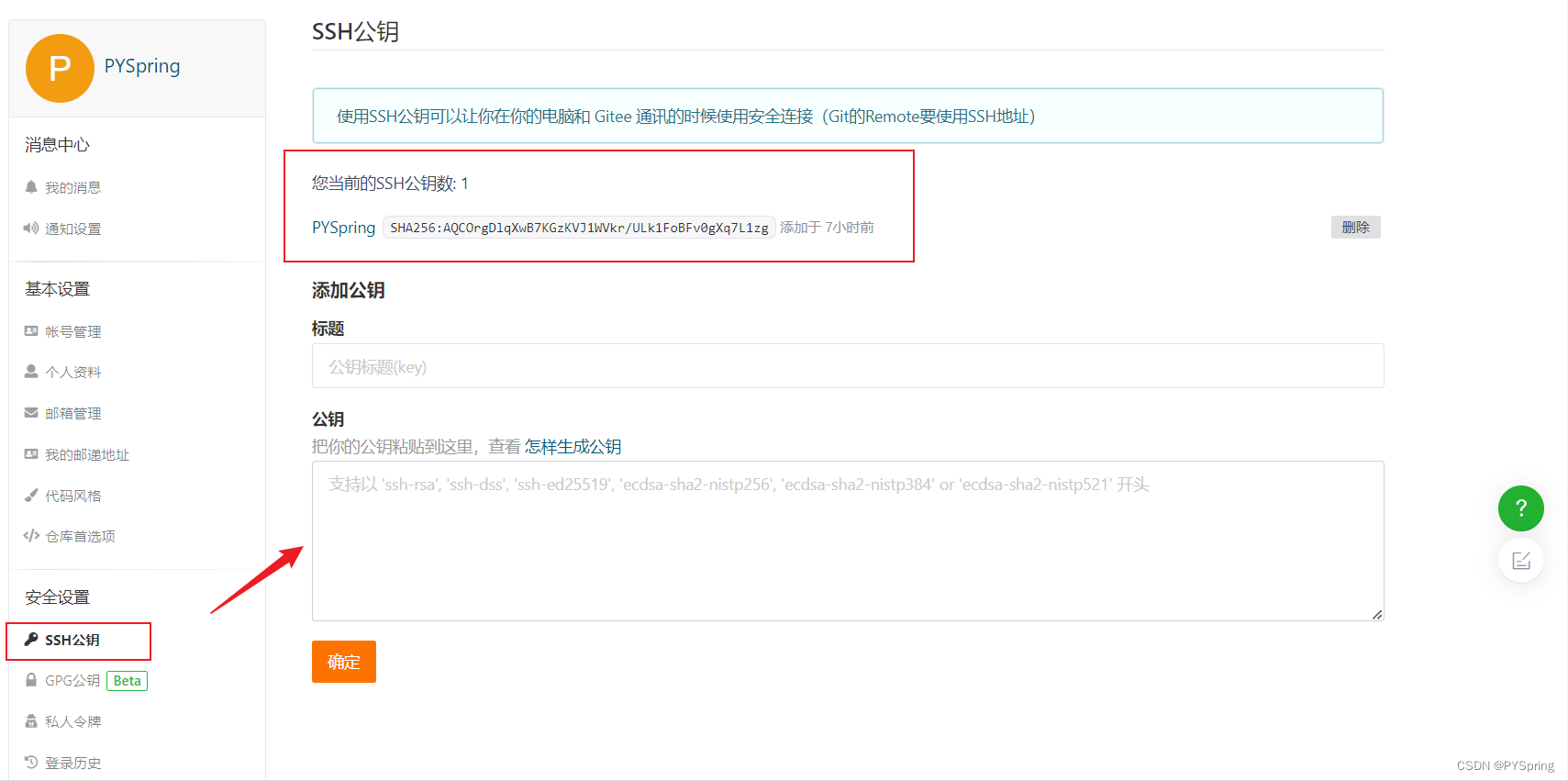Click the orange P avatar icon
Viewport: 1568px width, 781px height.
pyautogui.click(x=60, y=68)
